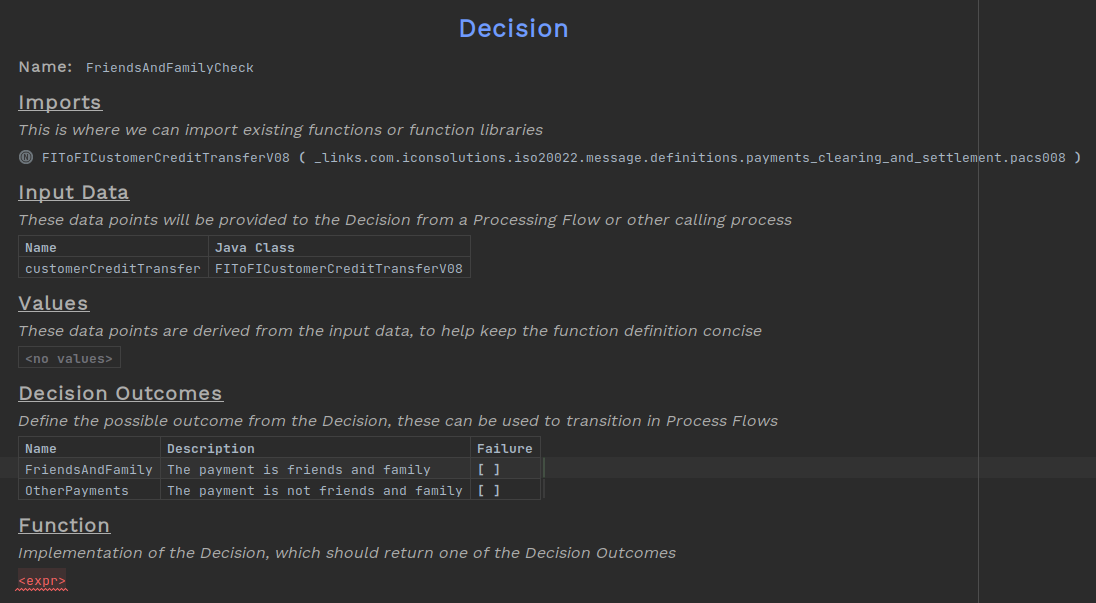The width and height of the screenshot is (1096, 603).
Task: Click the Description column header
Action: (x=210, y=447)
